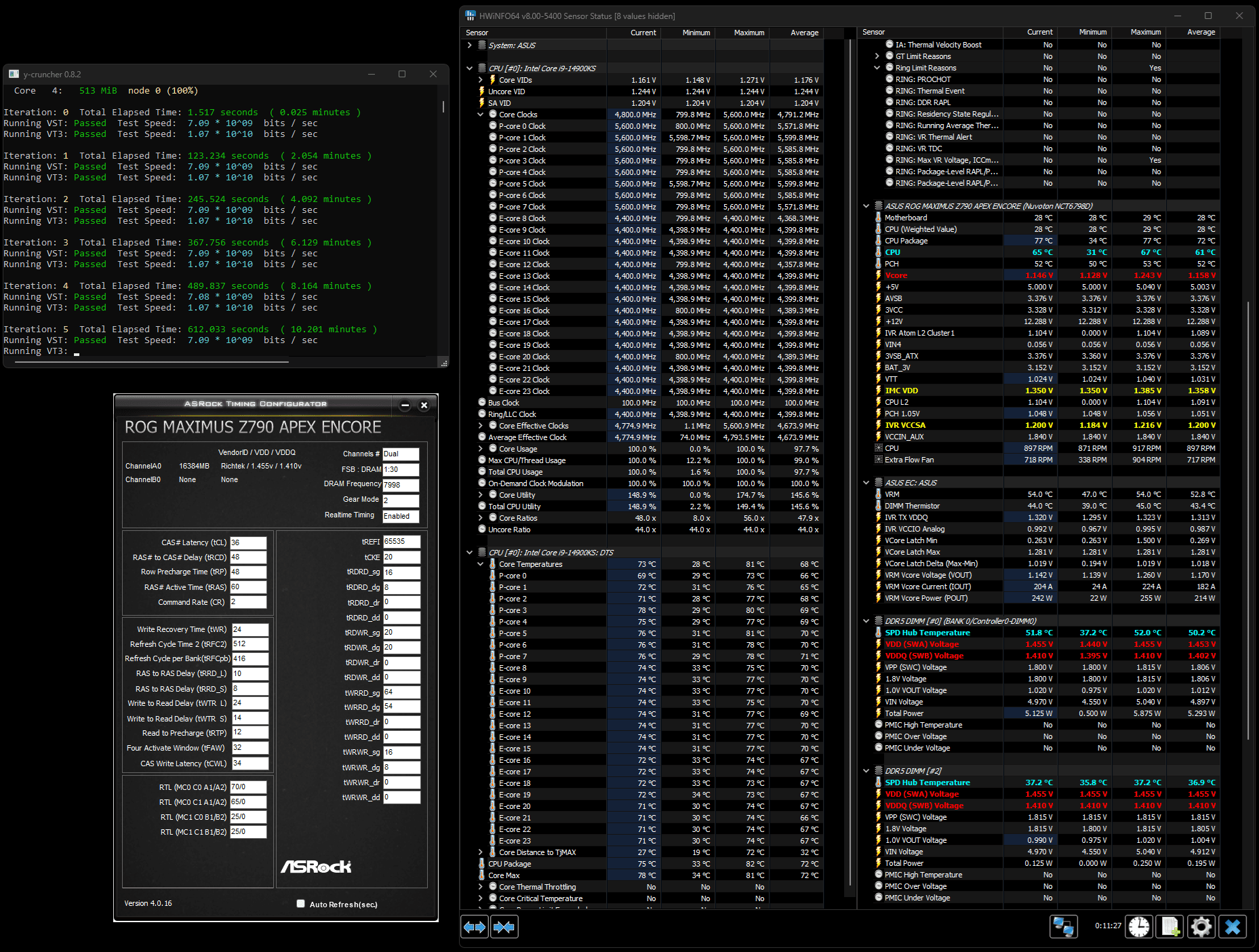The image size is (1259, 952).
Task: Click the Current column header in left pane
Action: pos(634,33)
